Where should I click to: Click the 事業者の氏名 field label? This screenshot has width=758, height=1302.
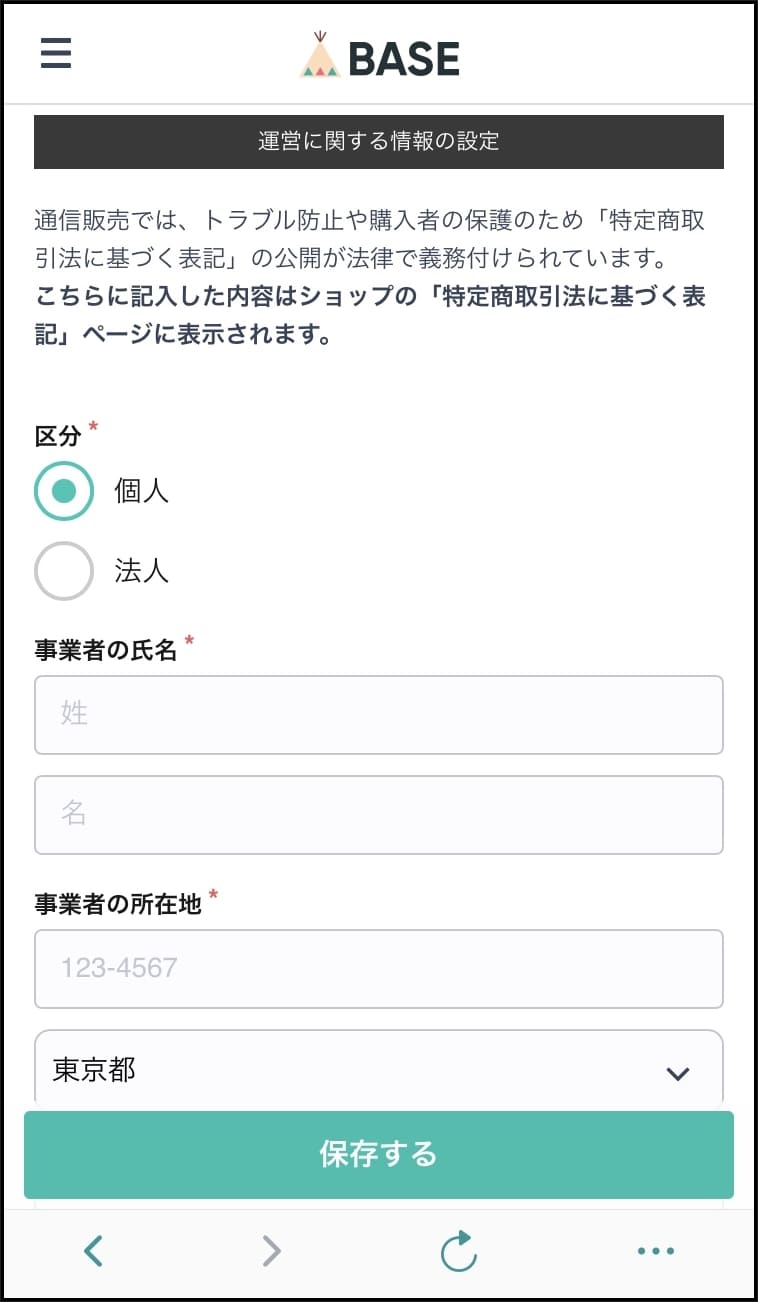click(x=106, y=650)
